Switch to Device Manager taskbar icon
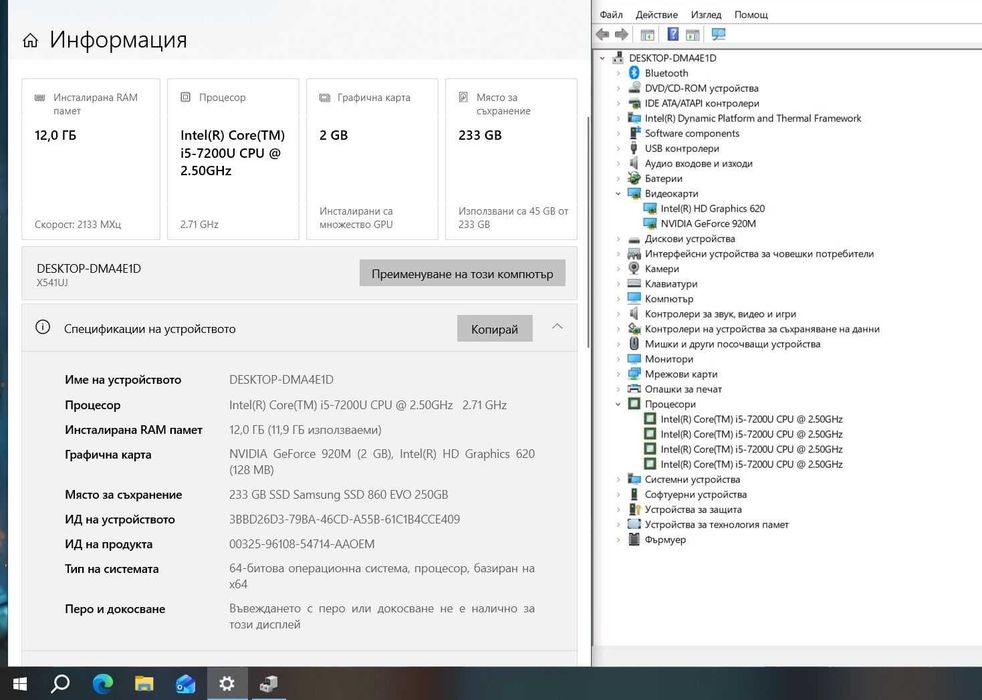 click(269, 684)
